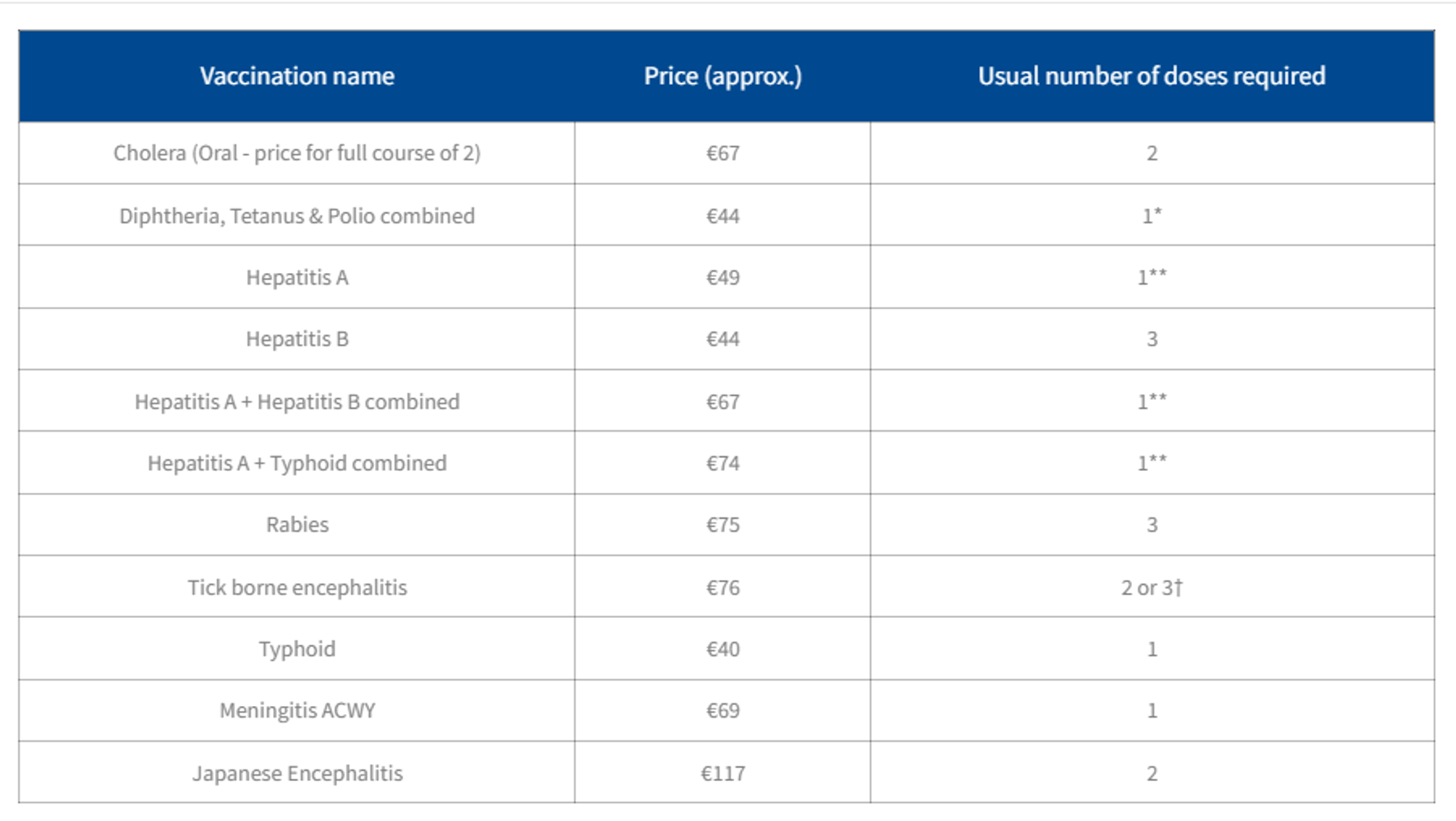Screen dimensions: 1456x821
Task: Select the Cholera oral vaccine row name
Action: 297,153
